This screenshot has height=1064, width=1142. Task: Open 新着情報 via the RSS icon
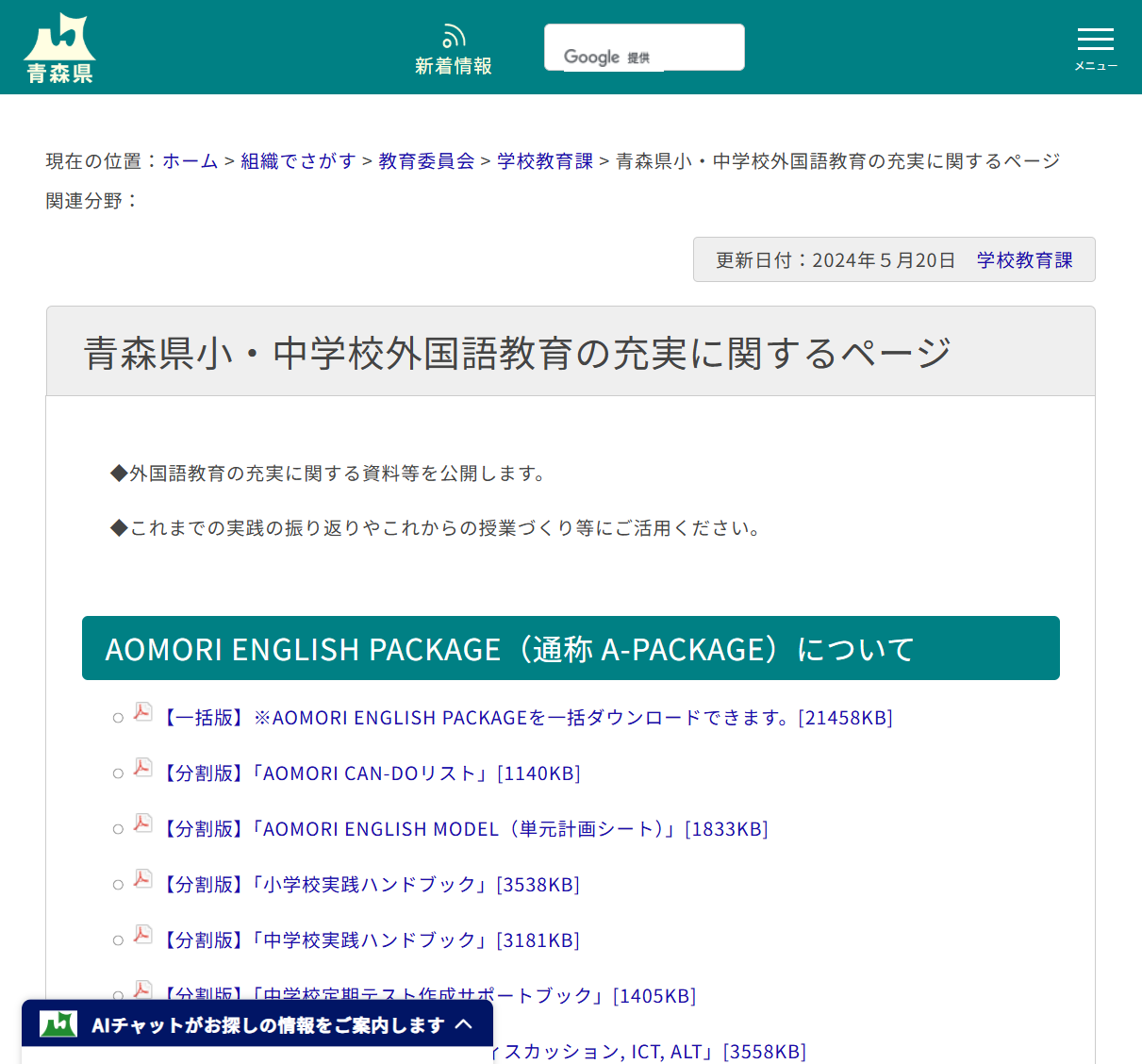point(454,35)
